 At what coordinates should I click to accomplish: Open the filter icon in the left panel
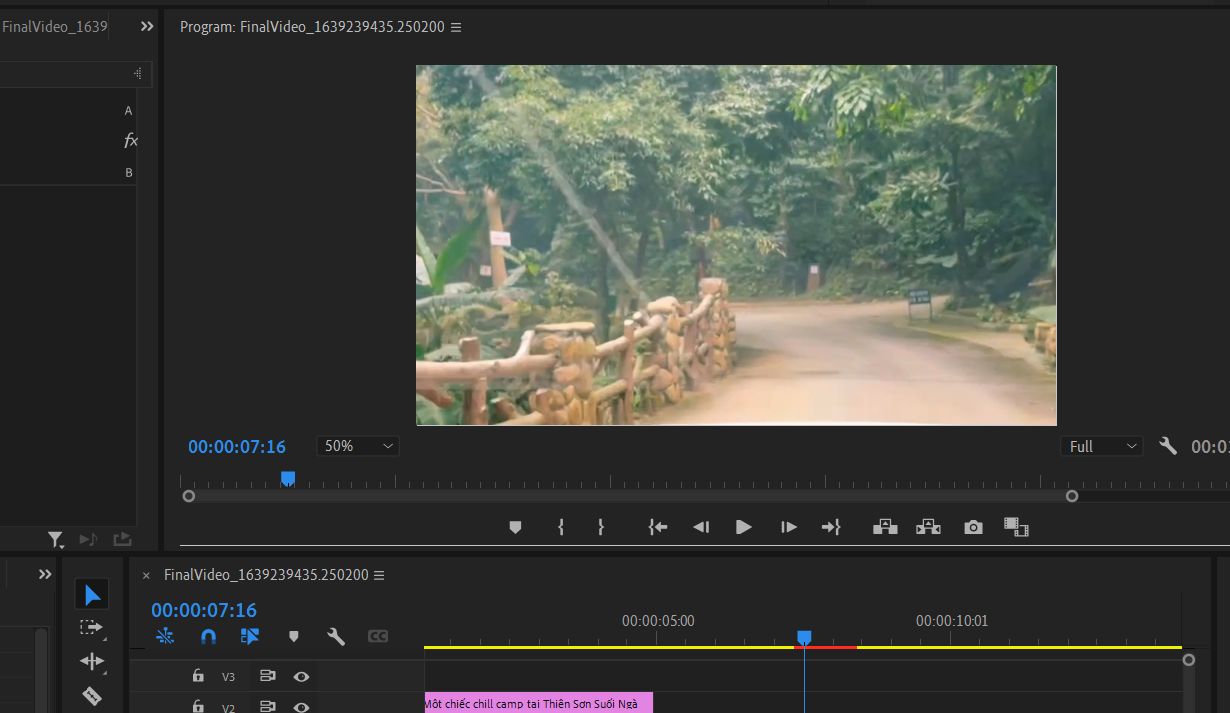tap(56, 539)
